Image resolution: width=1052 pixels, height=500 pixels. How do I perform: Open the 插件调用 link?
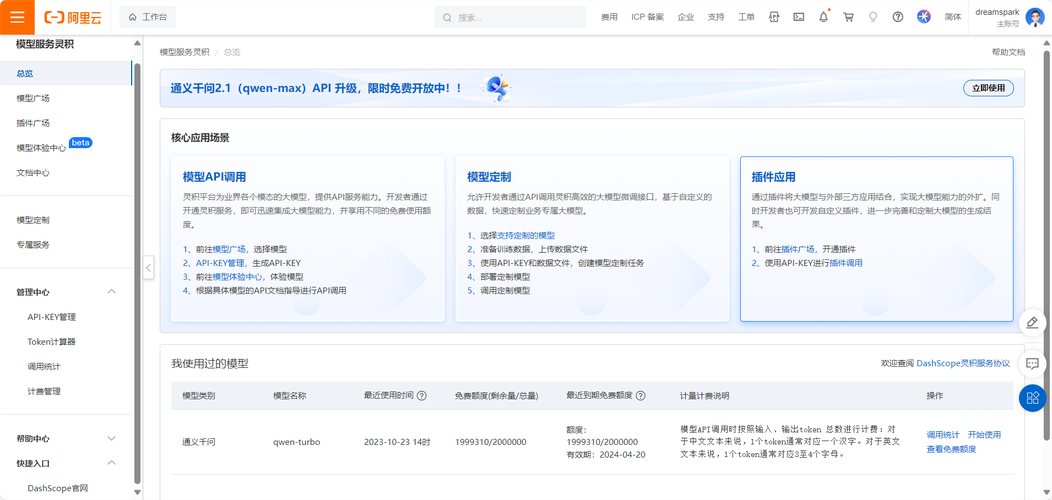pos(846,262)
